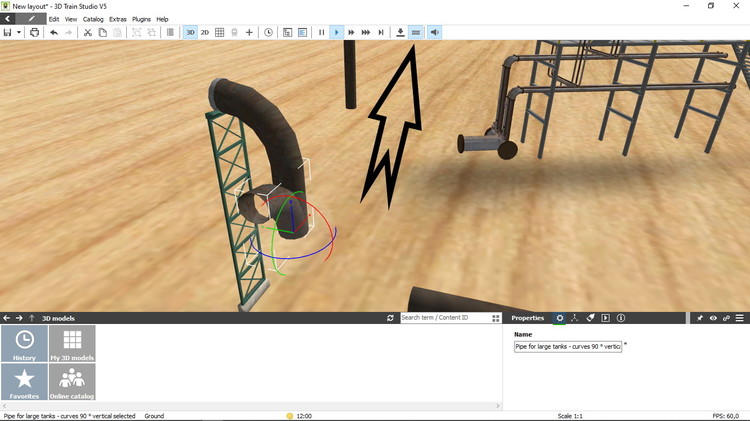The width and height of the screenshot is (750, 421).
Task: Open the time of day clock tool
Action: pyautogui.click(x=268, y=33)
